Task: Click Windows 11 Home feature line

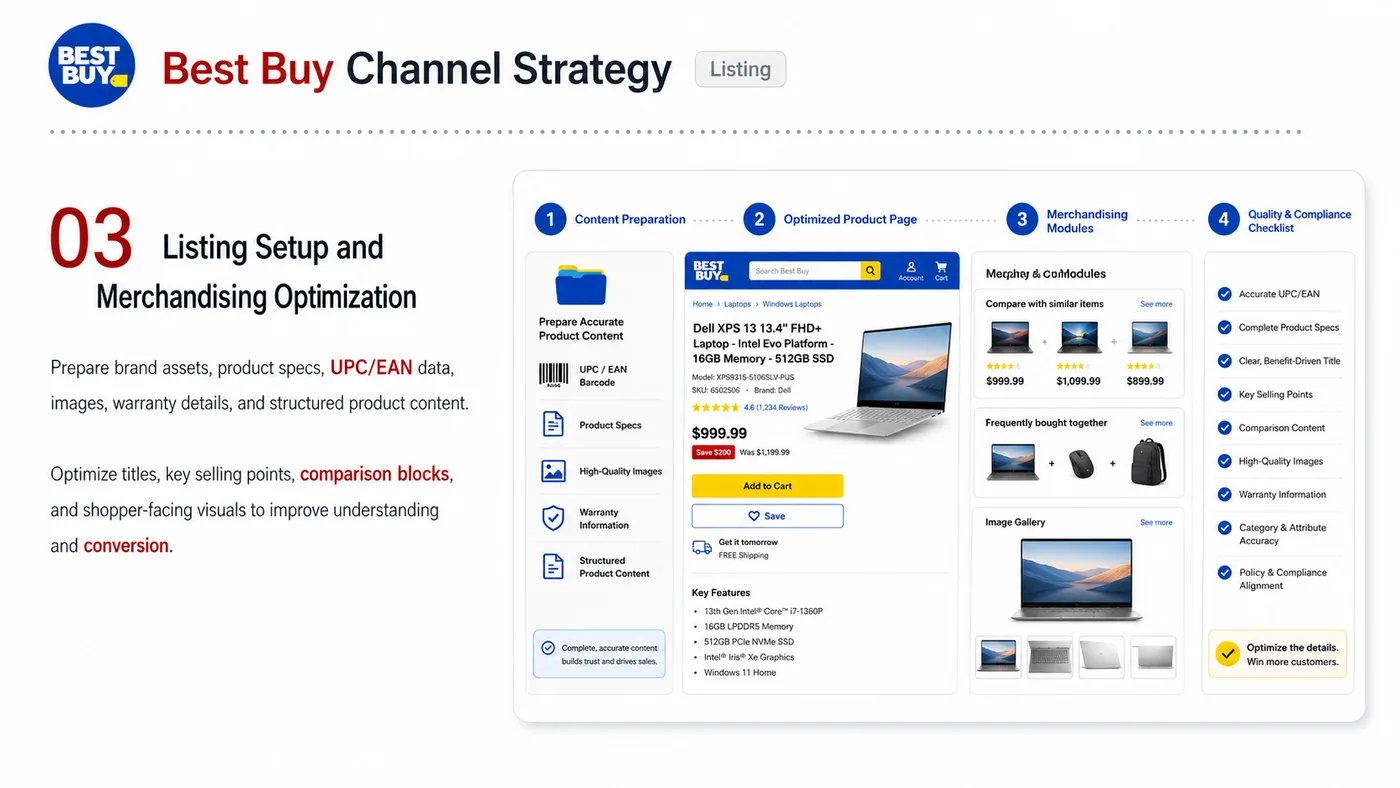Action: tap(740, 673)
